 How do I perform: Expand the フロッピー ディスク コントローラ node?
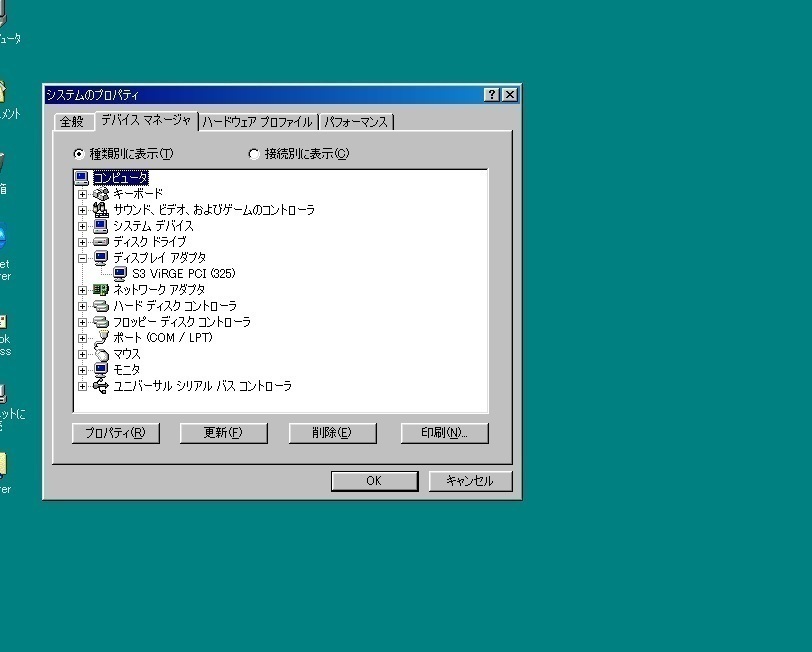(x=82, y=322)
